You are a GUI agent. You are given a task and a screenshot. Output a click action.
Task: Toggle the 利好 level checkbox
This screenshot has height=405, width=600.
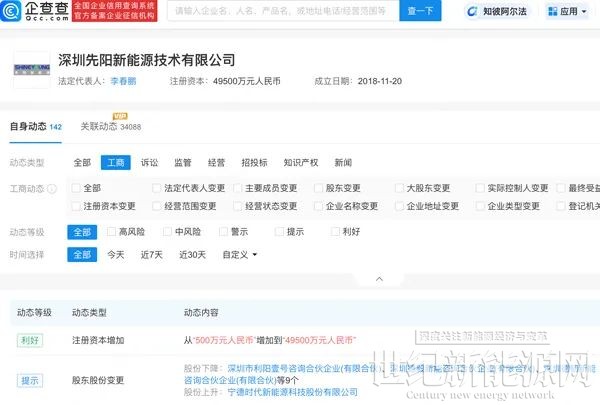[335, 231]
